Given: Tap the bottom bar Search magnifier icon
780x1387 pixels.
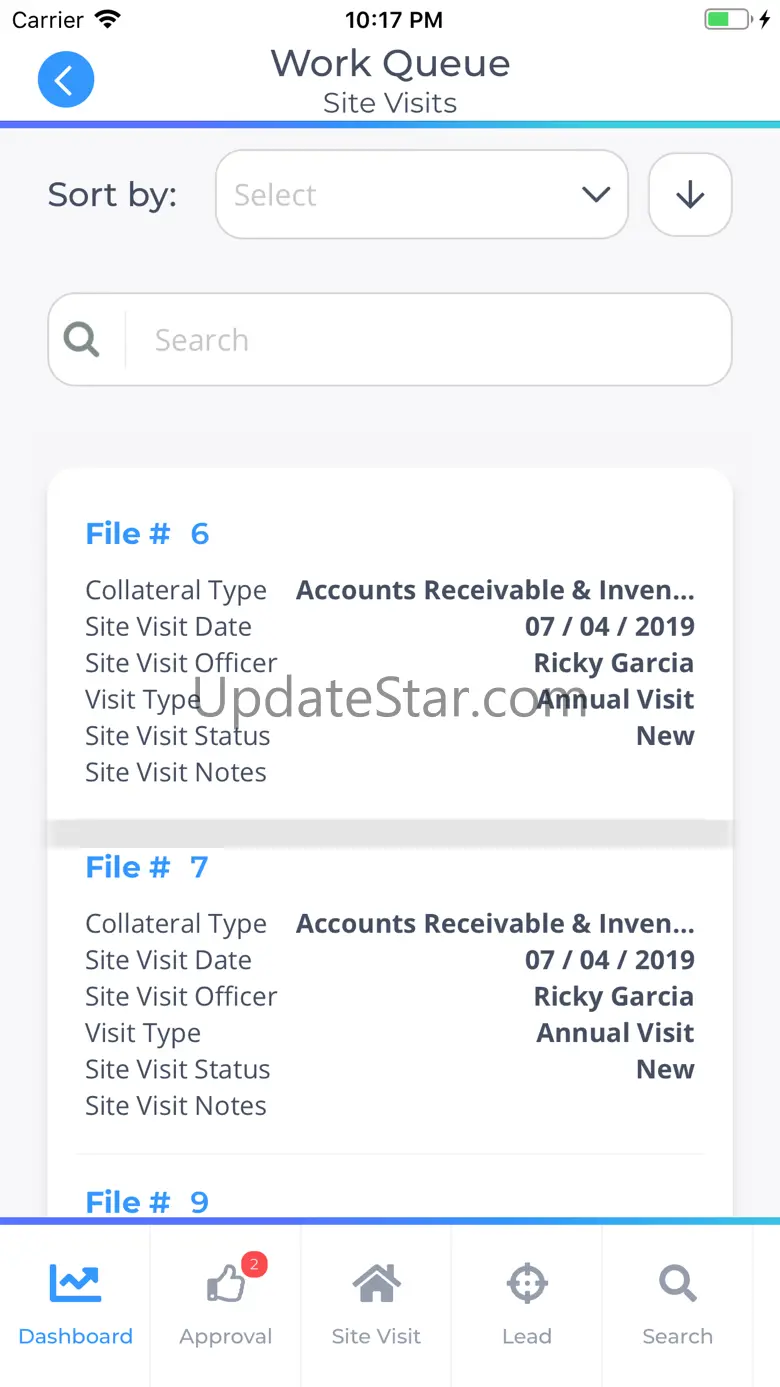Looking at the screenshot, I should click(x=678, y=1283).
